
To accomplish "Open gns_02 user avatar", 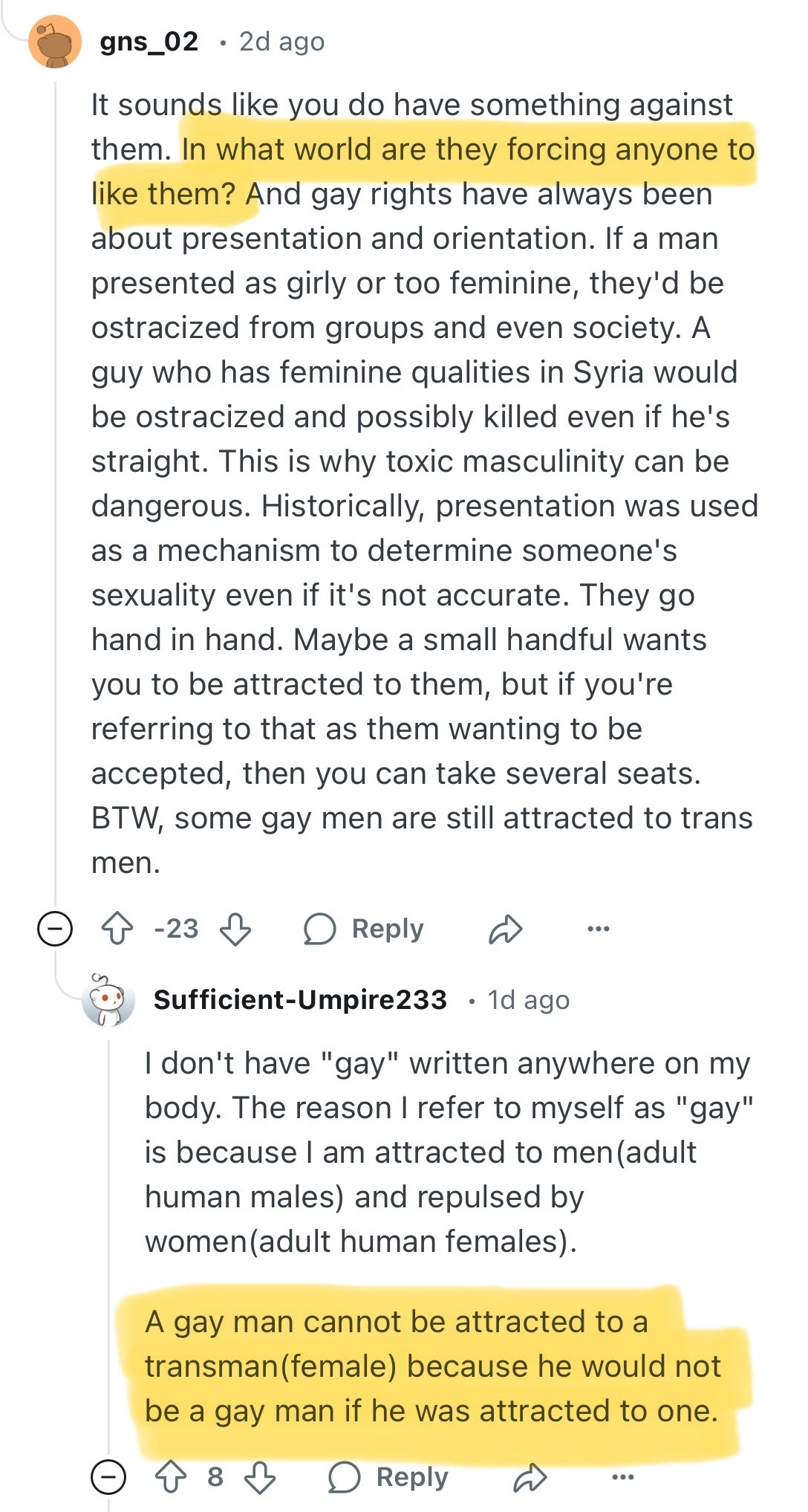I will click(x=54, y=42).
